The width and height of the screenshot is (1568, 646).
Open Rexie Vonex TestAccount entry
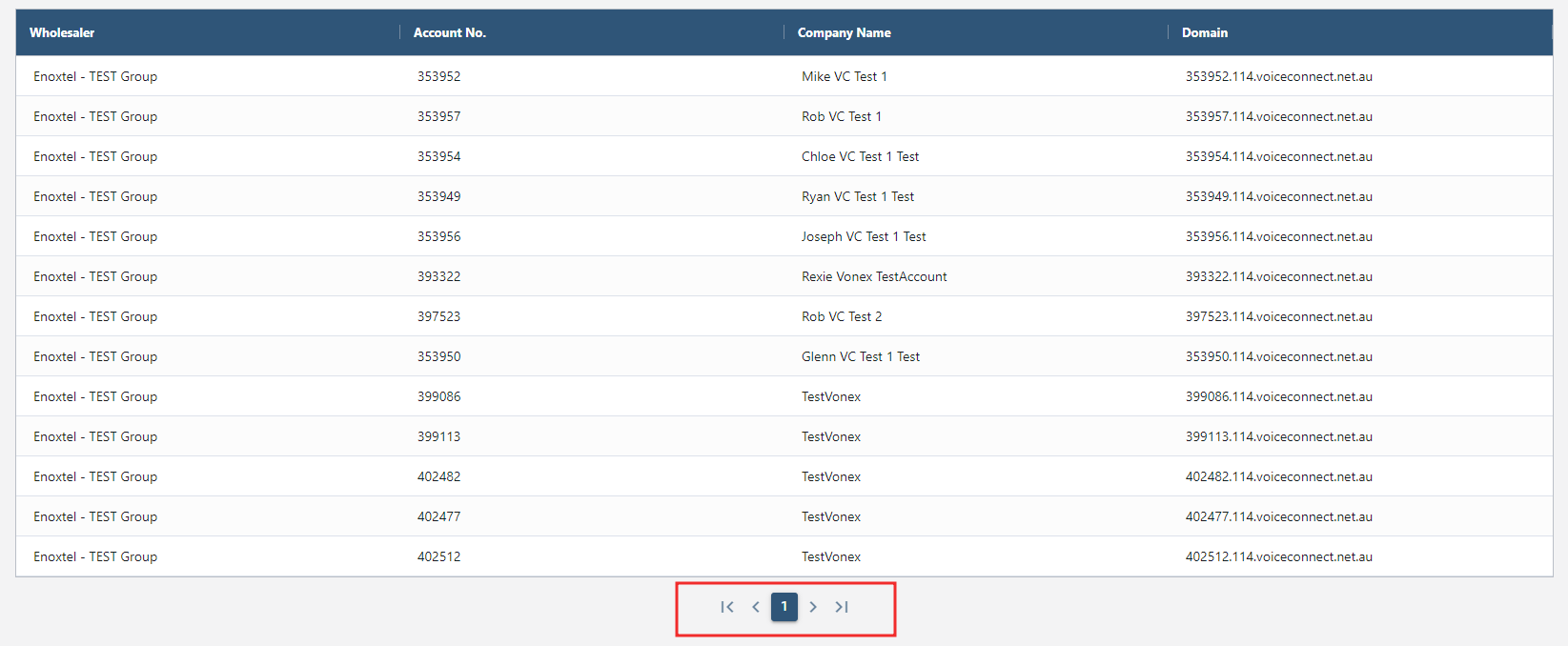tap(874, 276)
